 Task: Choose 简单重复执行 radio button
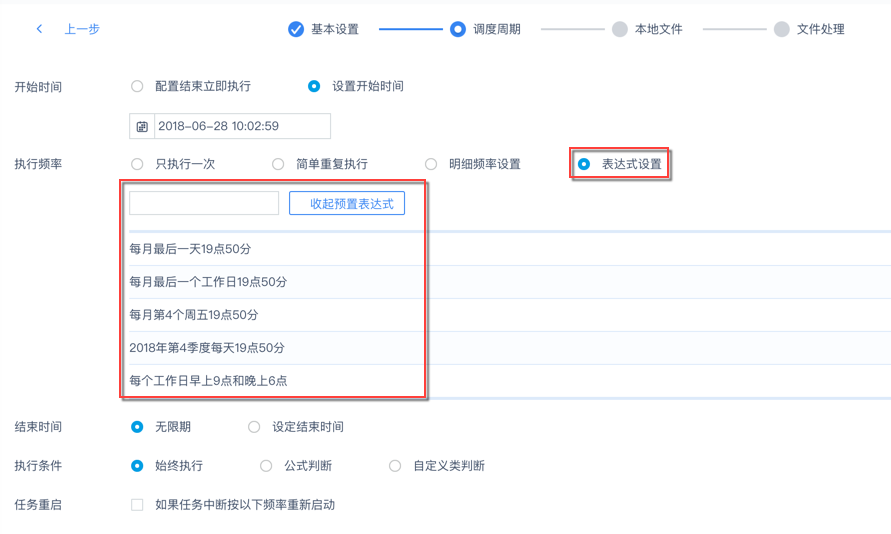coord(279,164)
